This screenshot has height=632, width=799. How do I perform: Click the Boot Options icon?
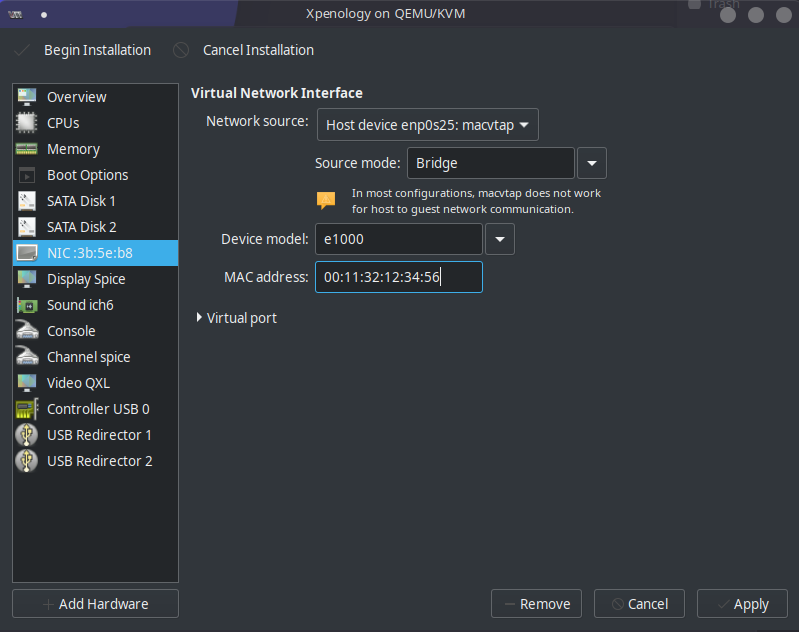click(26, 175)
